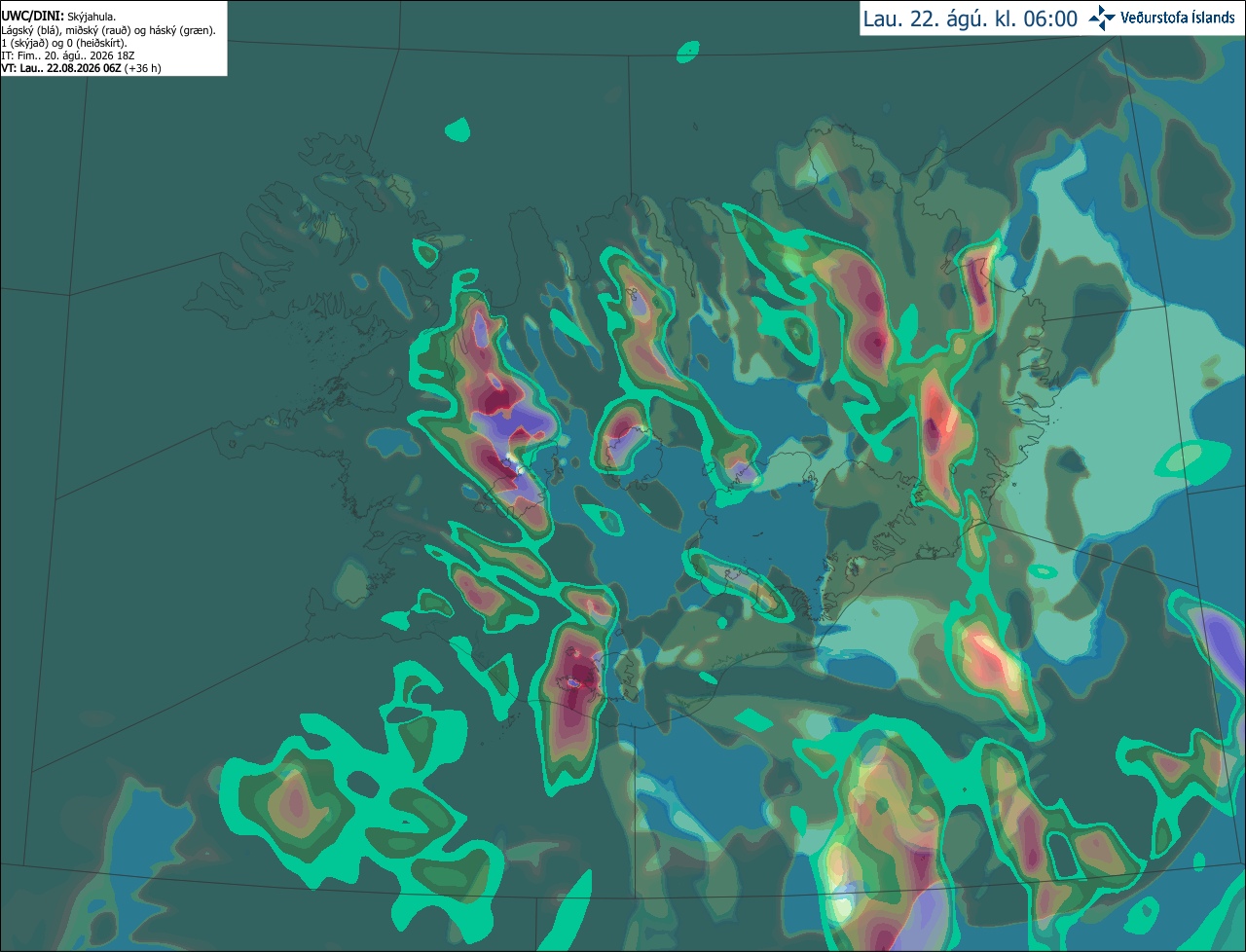Click the yellow-orange cloud patch off southeast coast

988,662
